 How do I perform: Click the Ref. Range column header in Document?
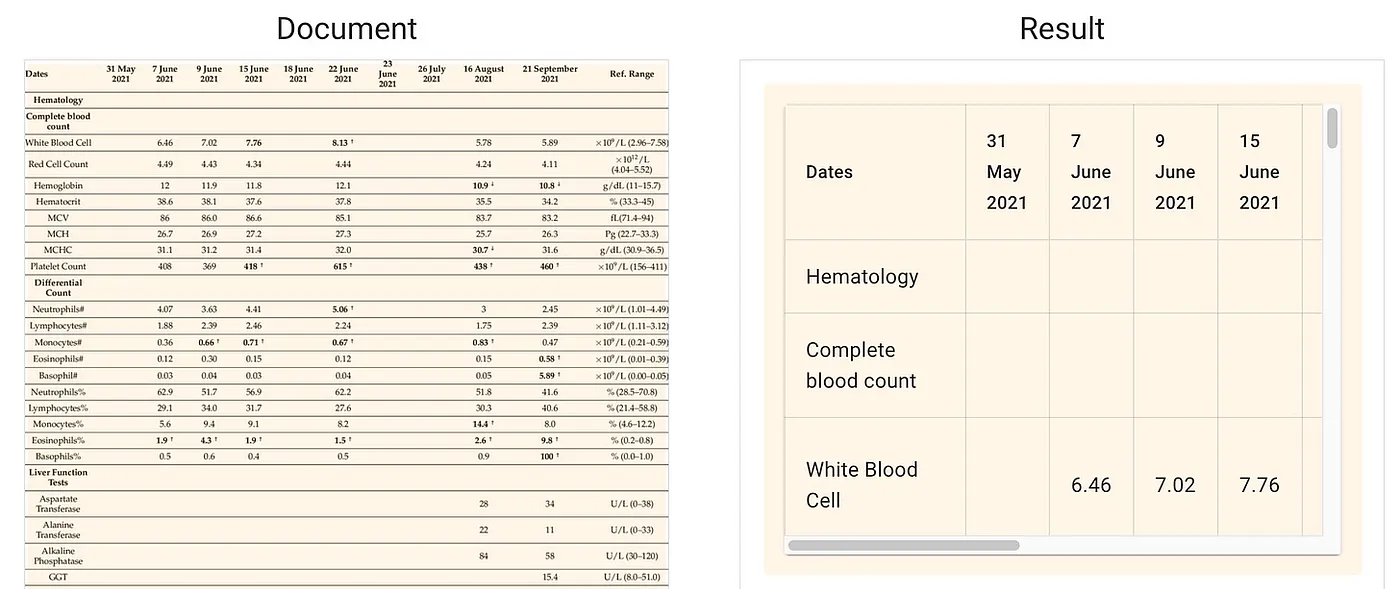point(632,74)
